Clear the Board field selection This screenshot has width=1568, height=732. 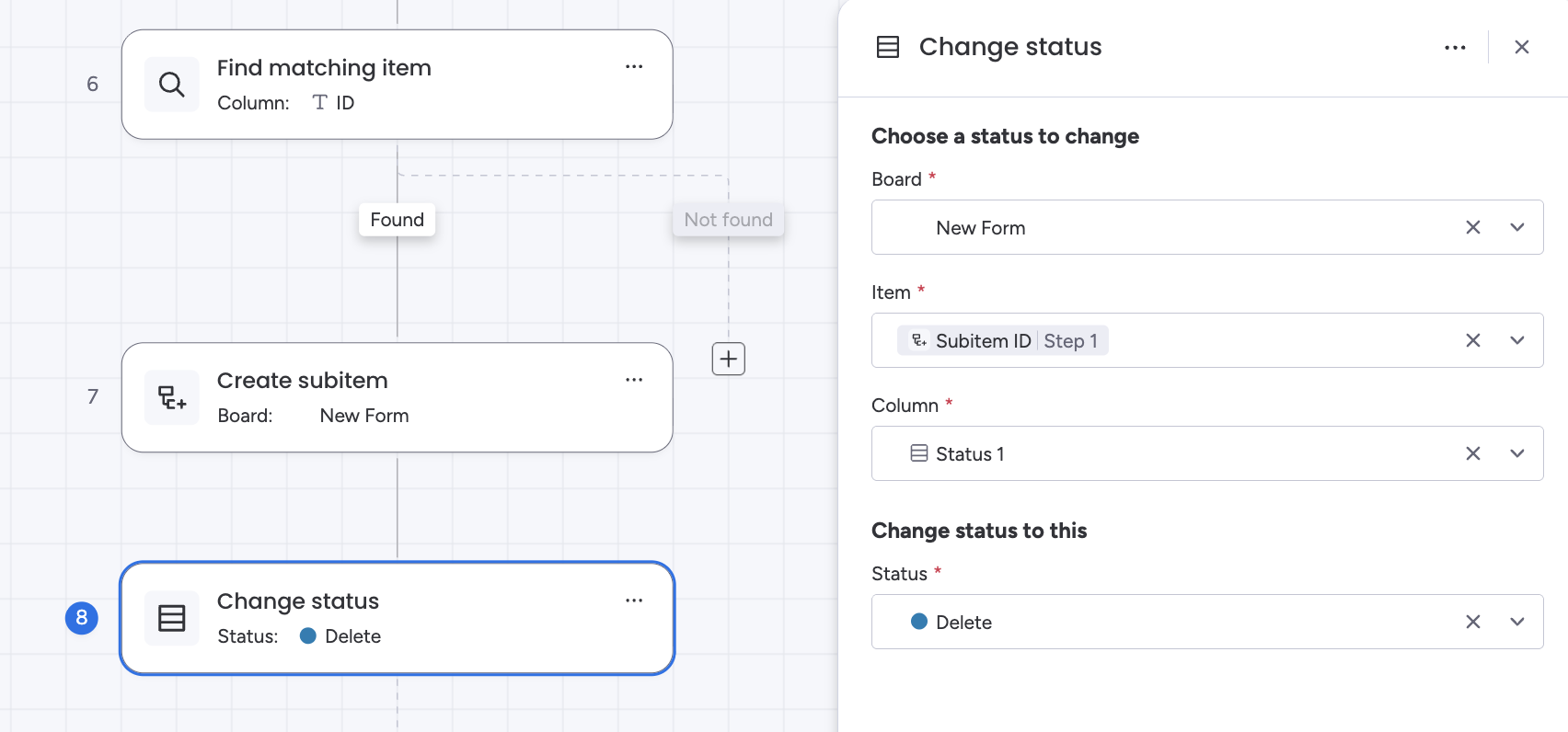click(x=1473, y=227)
